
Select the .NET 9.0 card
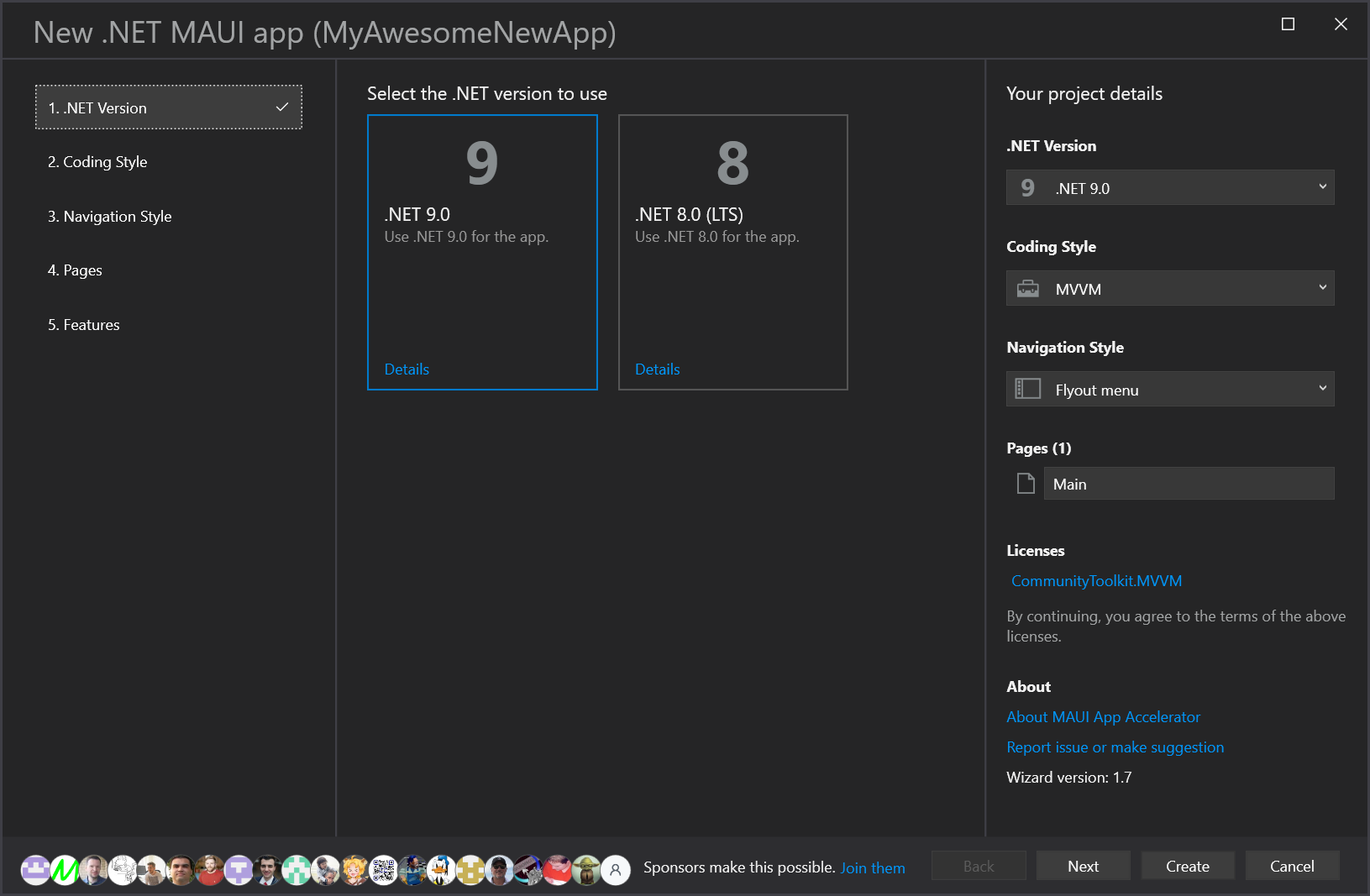[x=482, y=252]
